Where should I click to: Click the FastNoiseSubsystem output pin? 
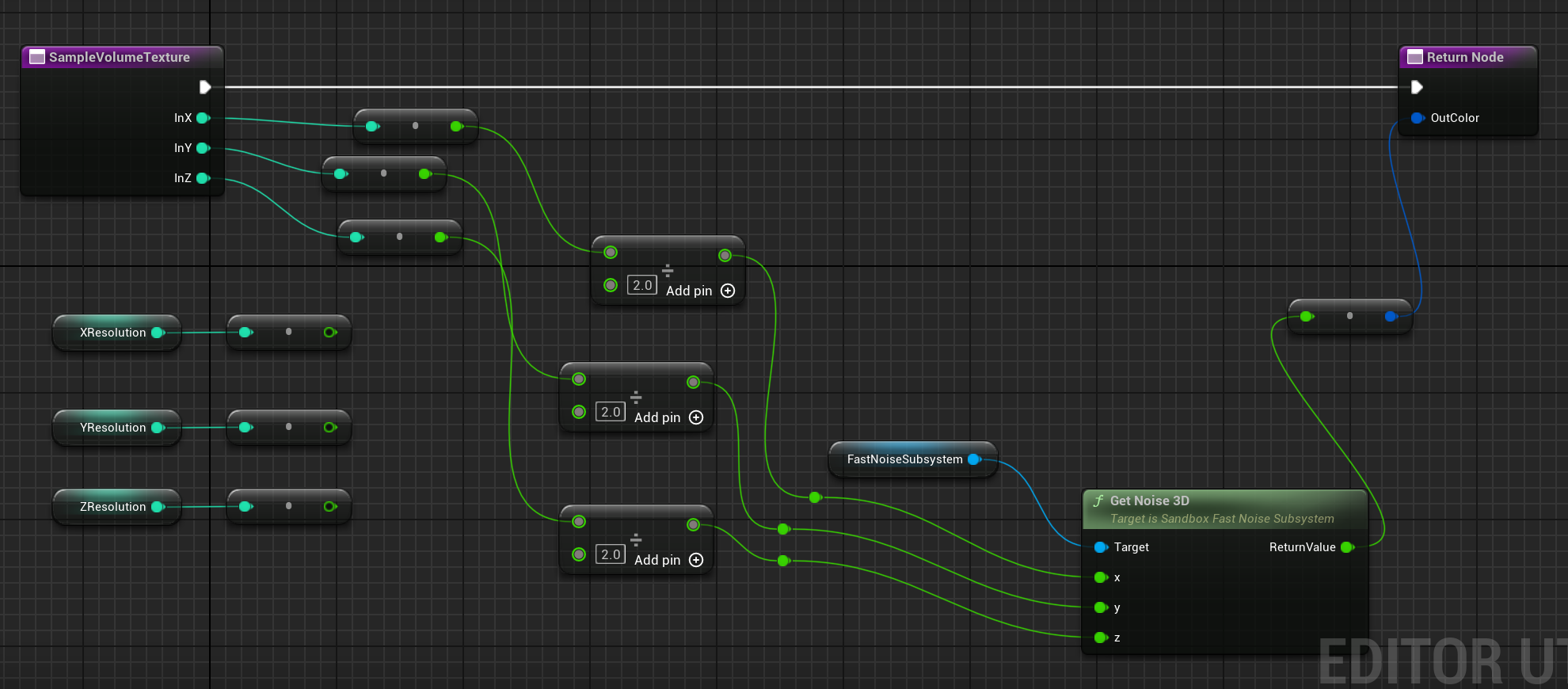tap(974, 459)
